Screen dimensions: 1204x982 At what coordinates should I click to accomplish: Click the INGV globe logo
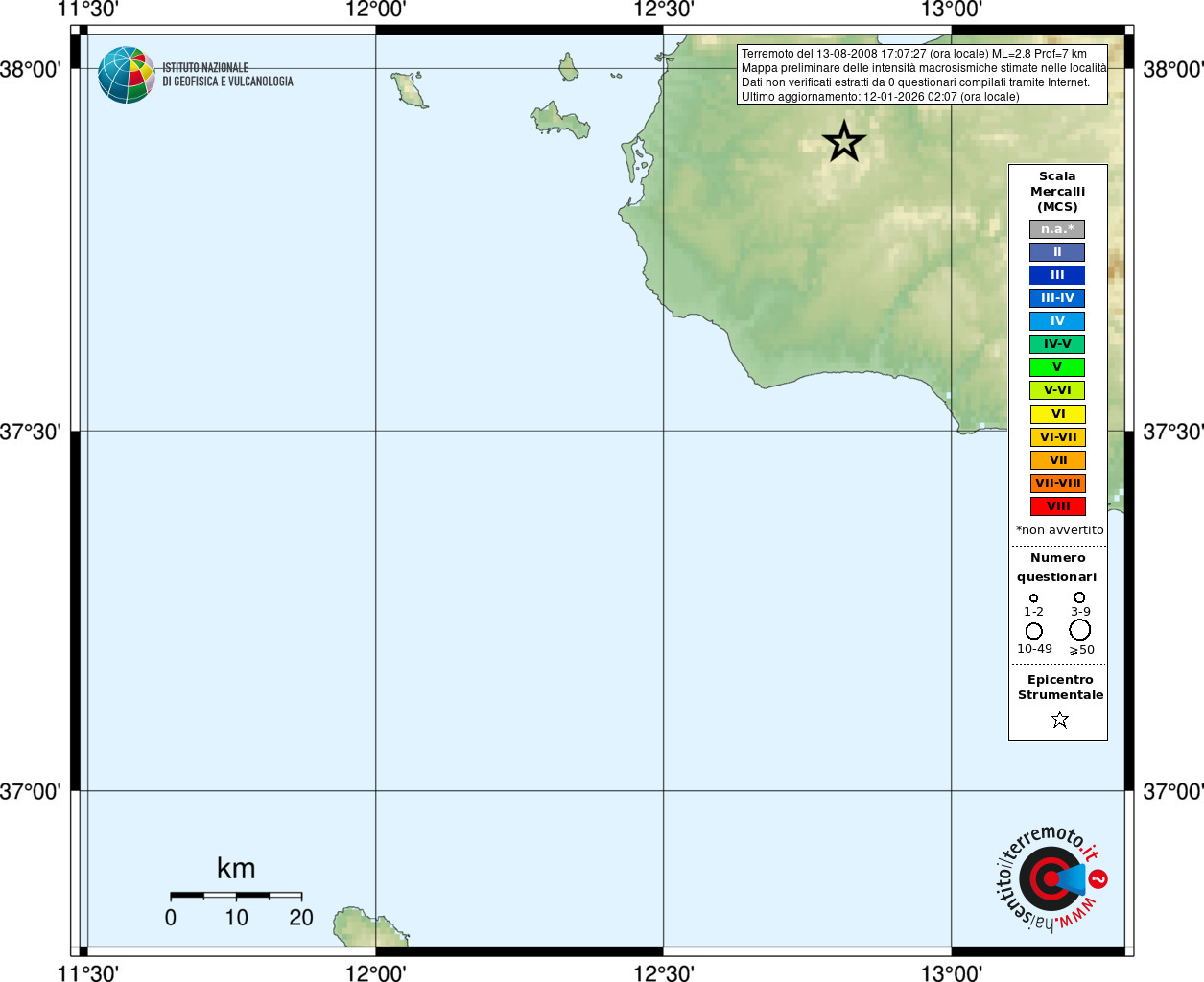[x=126, y=75]
